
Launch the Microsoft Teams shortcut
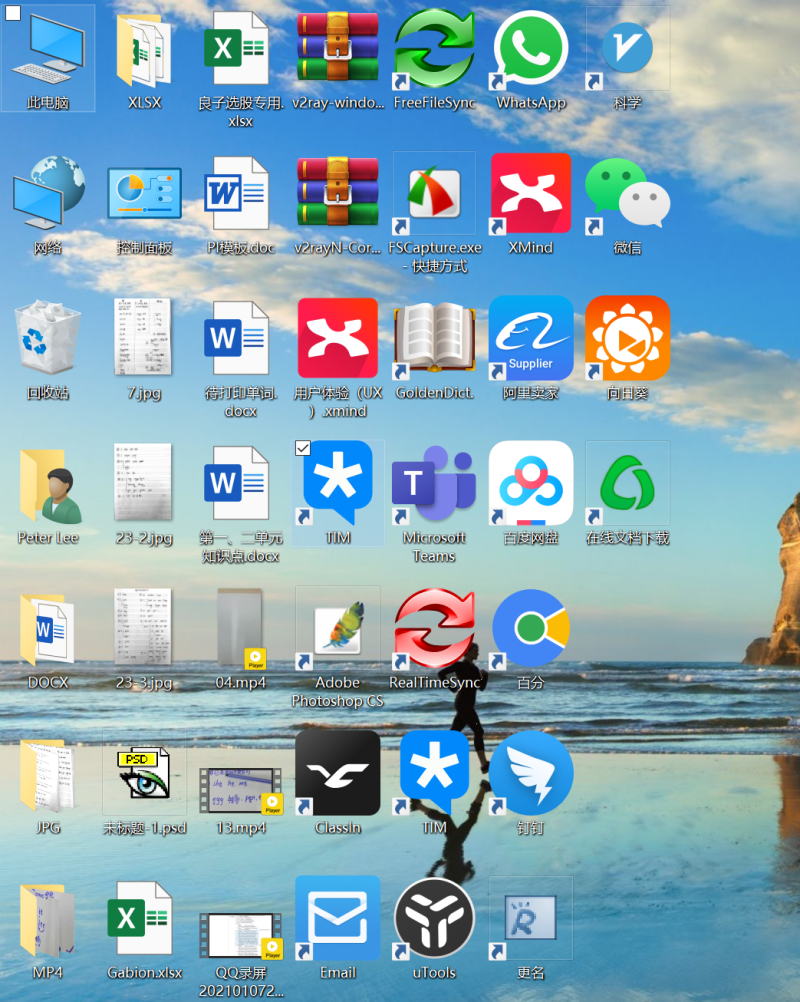[x=435, y=484]
